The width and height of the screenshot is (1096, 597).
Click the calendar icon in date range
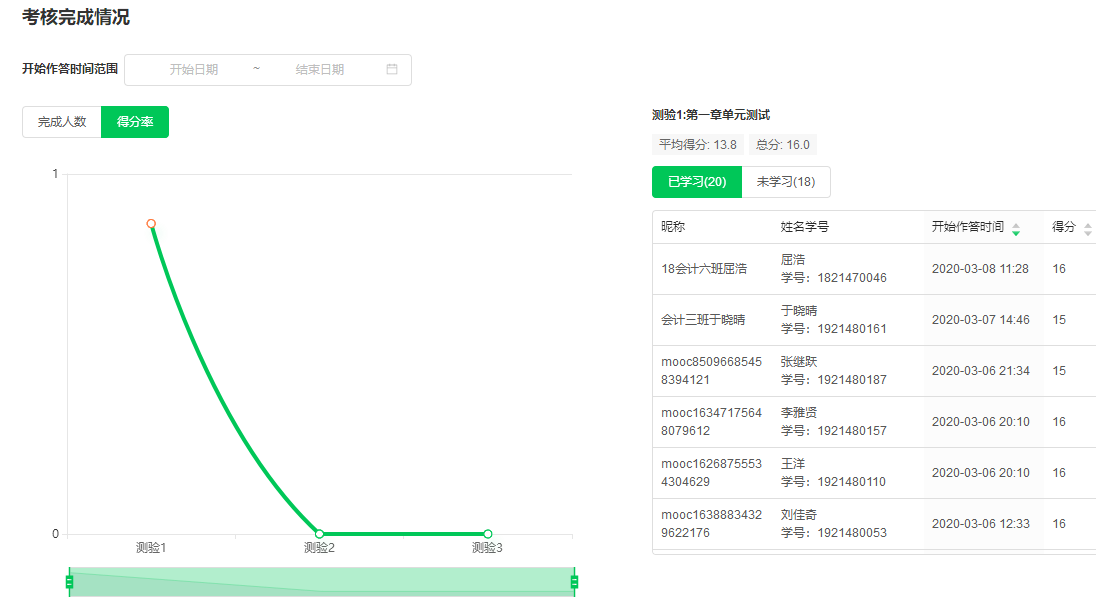click(392, 70)
